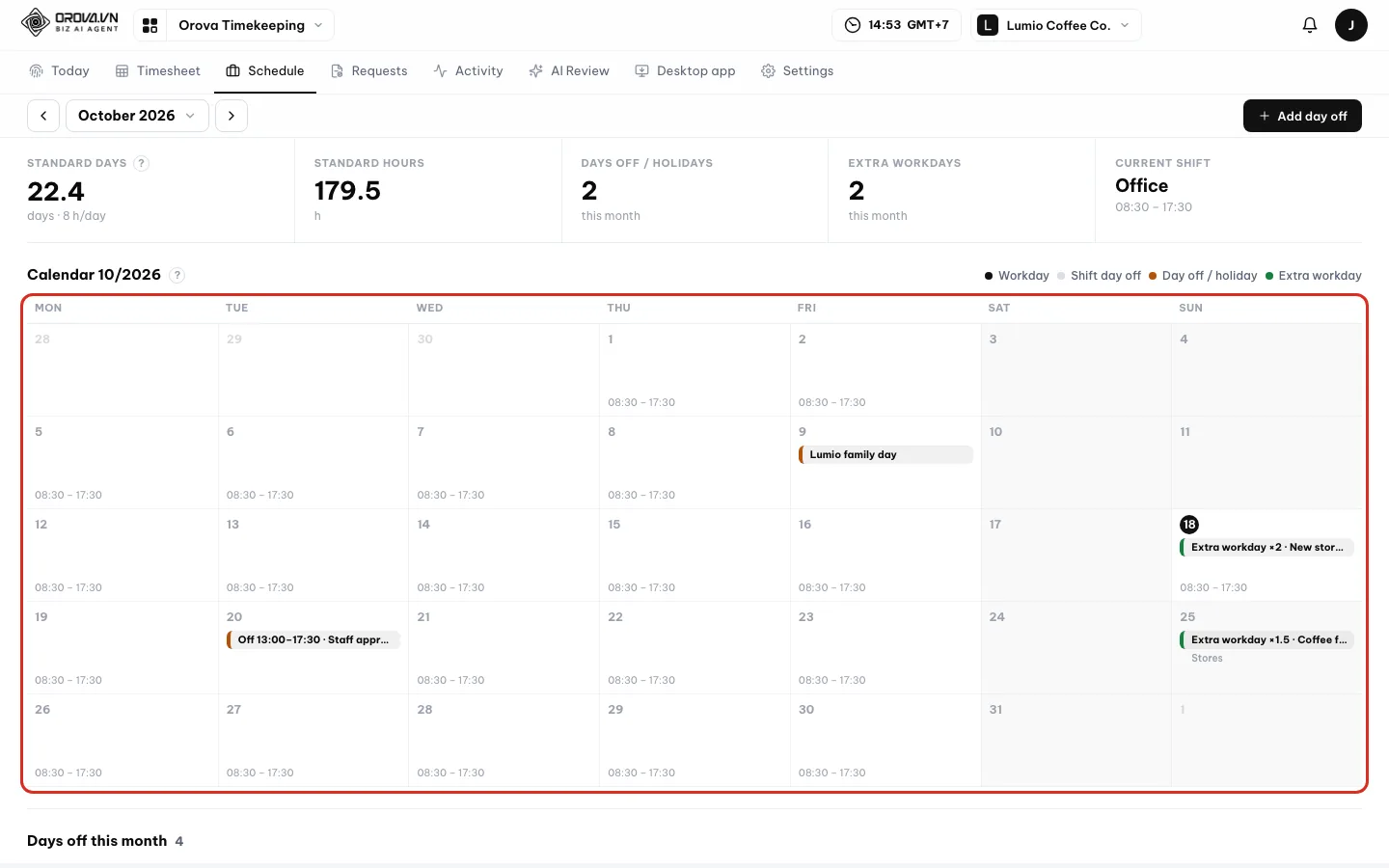The image size is (1389, 868).
Task: Click the Extra workday legend dot
Action: click(1269, 276)
